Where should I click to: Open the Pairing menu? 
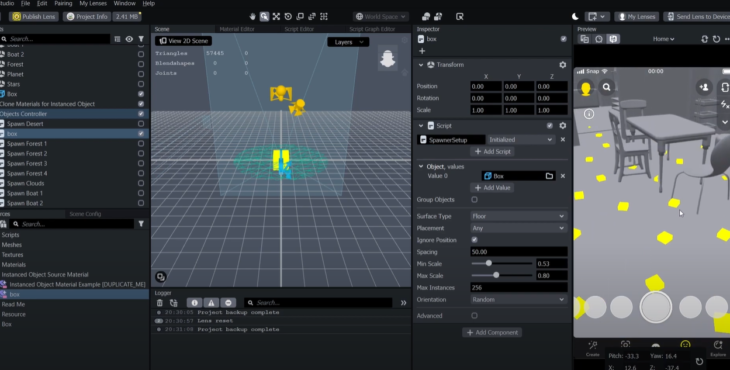tap(63, 3)
